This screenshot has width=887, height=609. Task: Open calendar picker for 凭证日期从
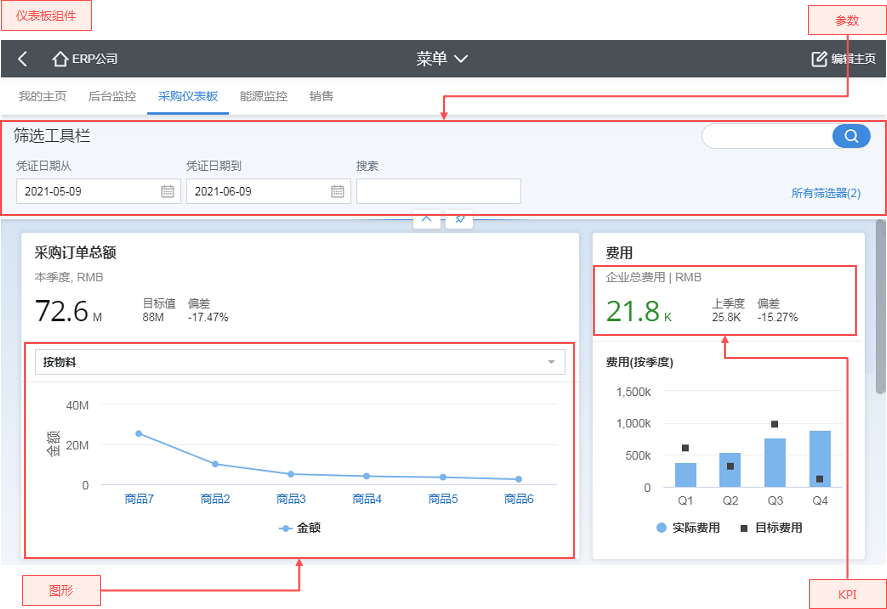[x=167, y=191]
